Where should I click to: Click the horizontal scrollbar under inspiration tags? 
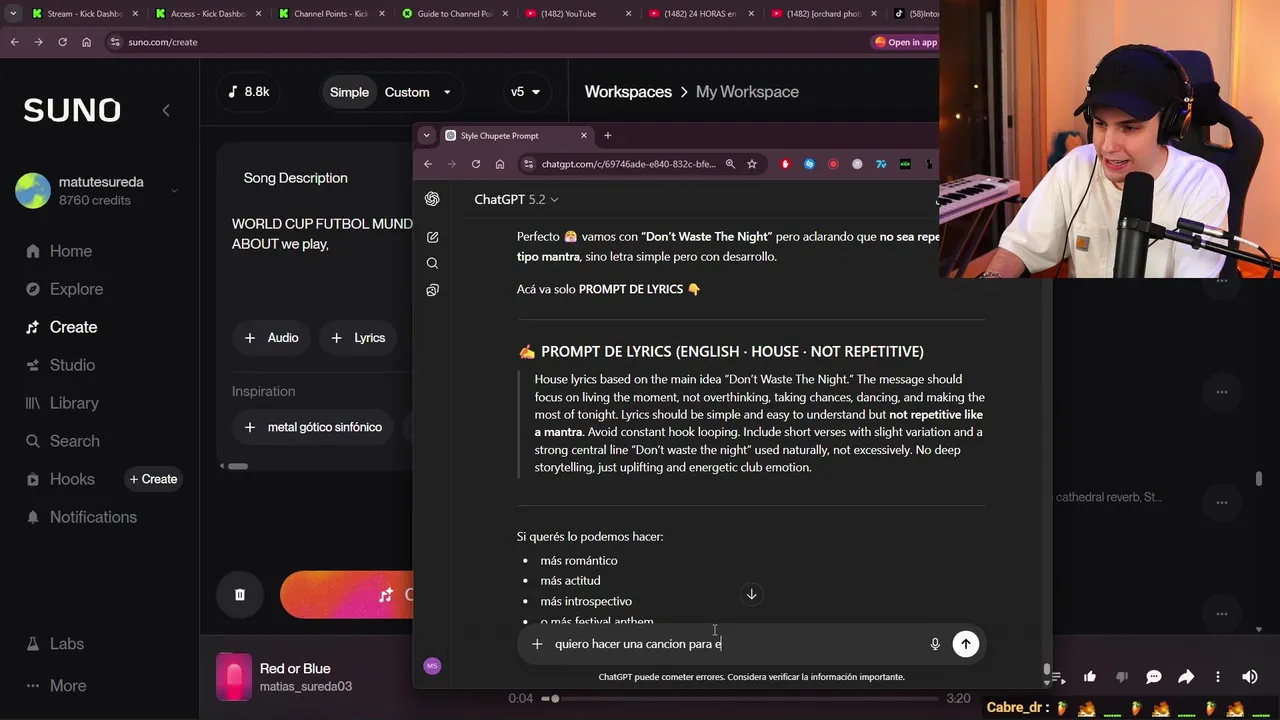236,466
